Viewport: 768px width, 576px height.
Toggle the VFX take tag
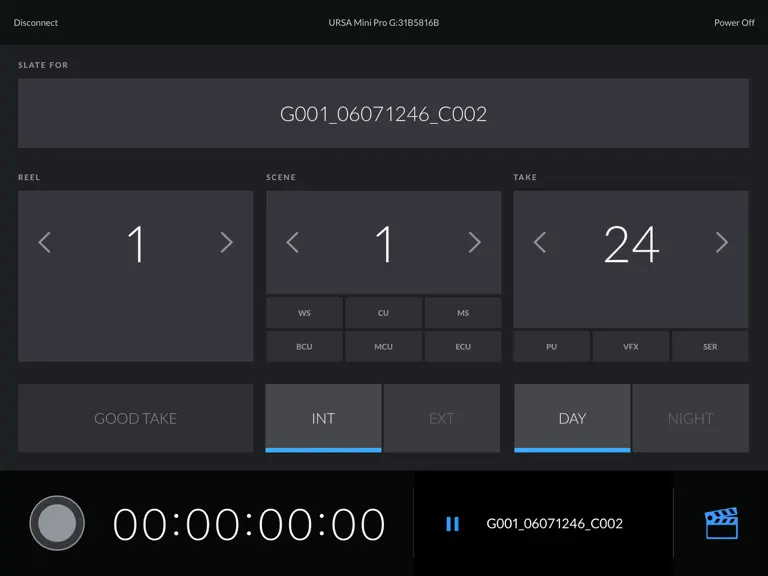pos(631,346)
